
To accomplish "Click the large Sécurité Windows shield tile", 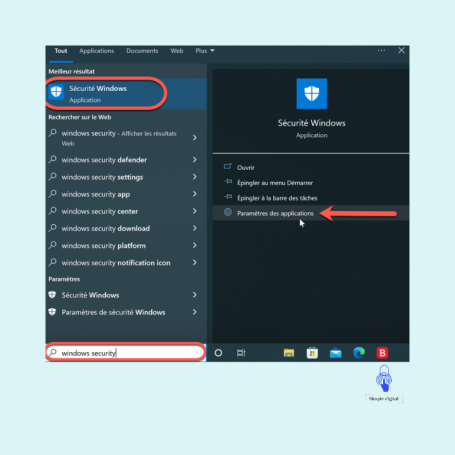I will pyautogui.click(x=312, y=94).
